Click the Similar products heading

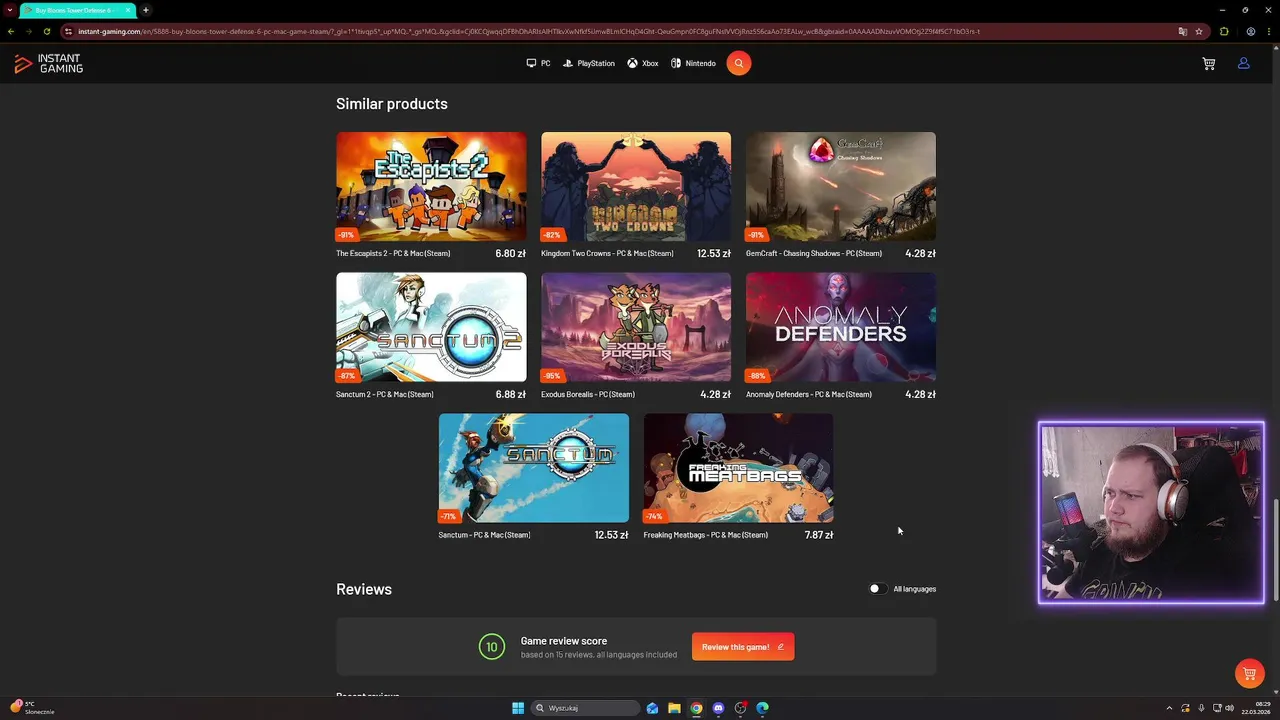392,104
